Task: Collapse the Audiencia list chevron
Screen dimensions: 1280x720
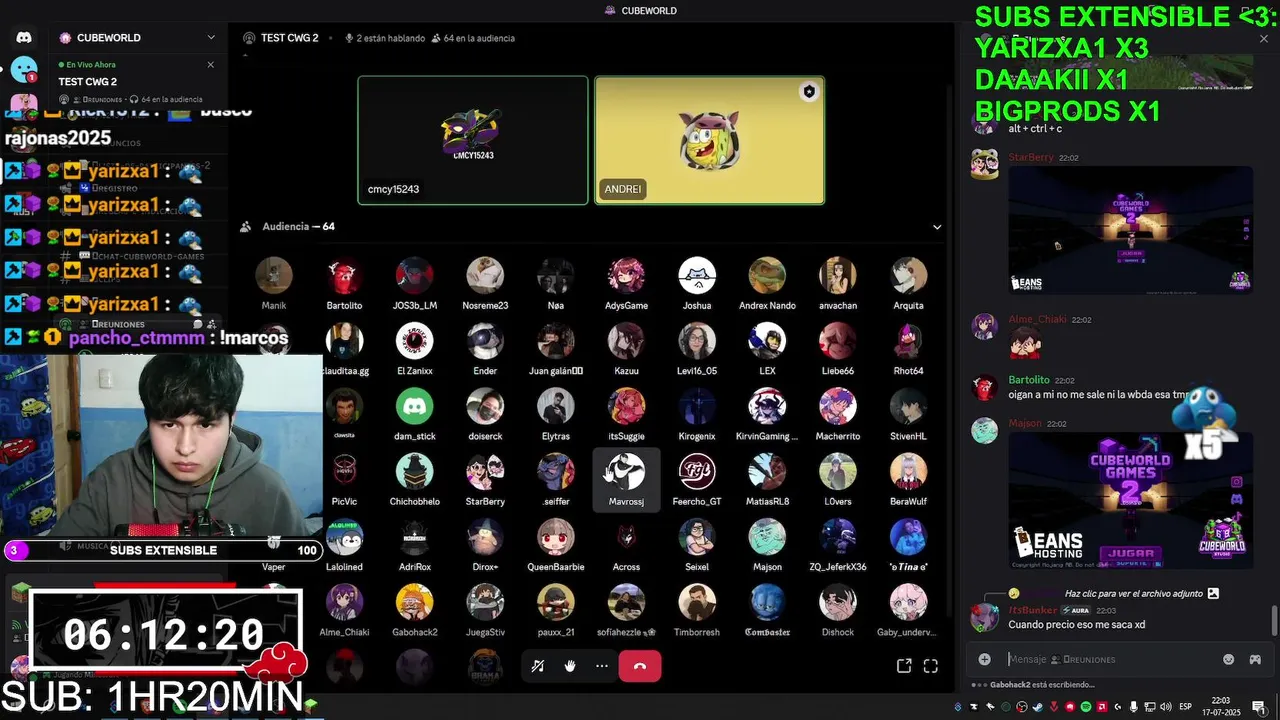Action: (x=937, y=227)
